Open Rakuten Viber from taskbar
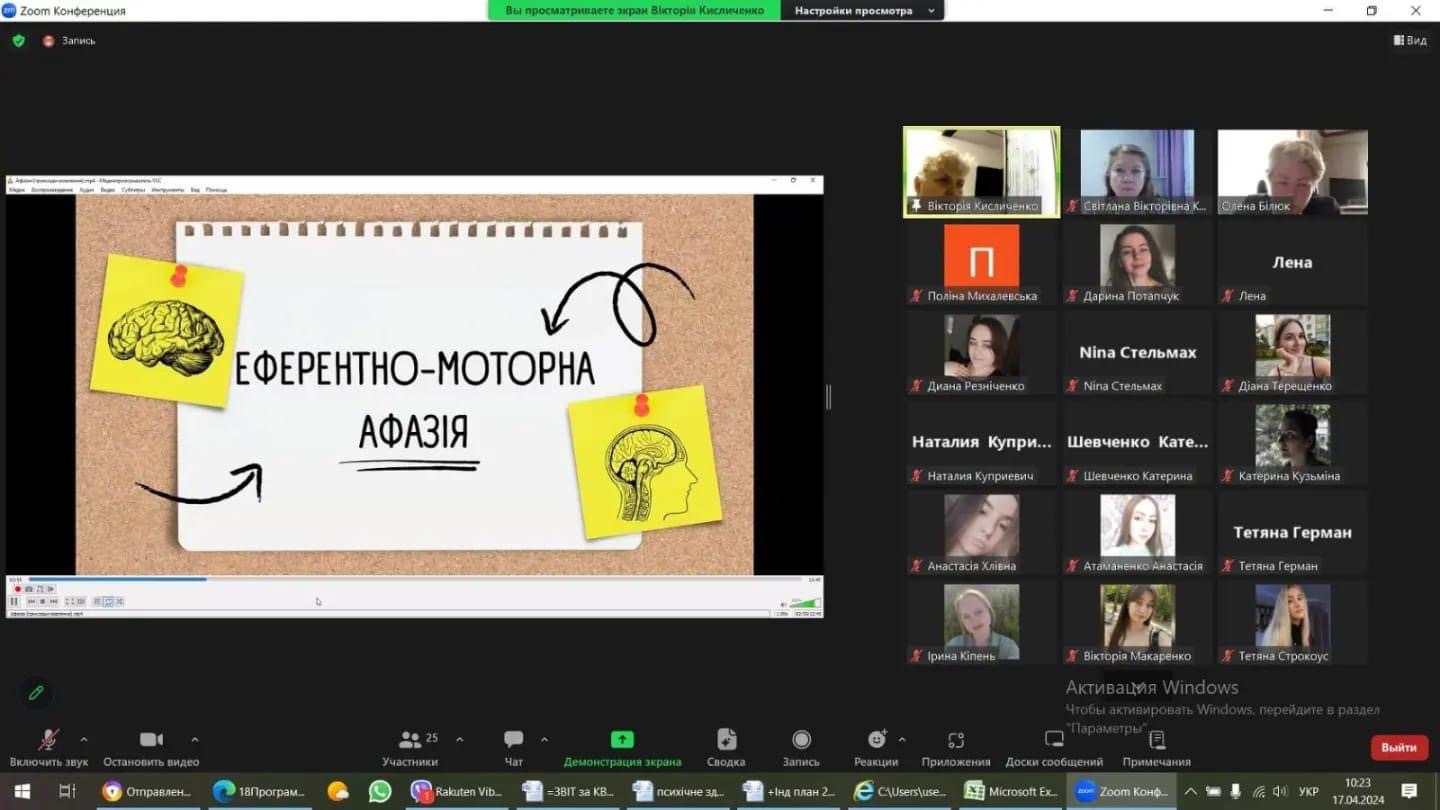The image size is (1440, 810). 456,791
